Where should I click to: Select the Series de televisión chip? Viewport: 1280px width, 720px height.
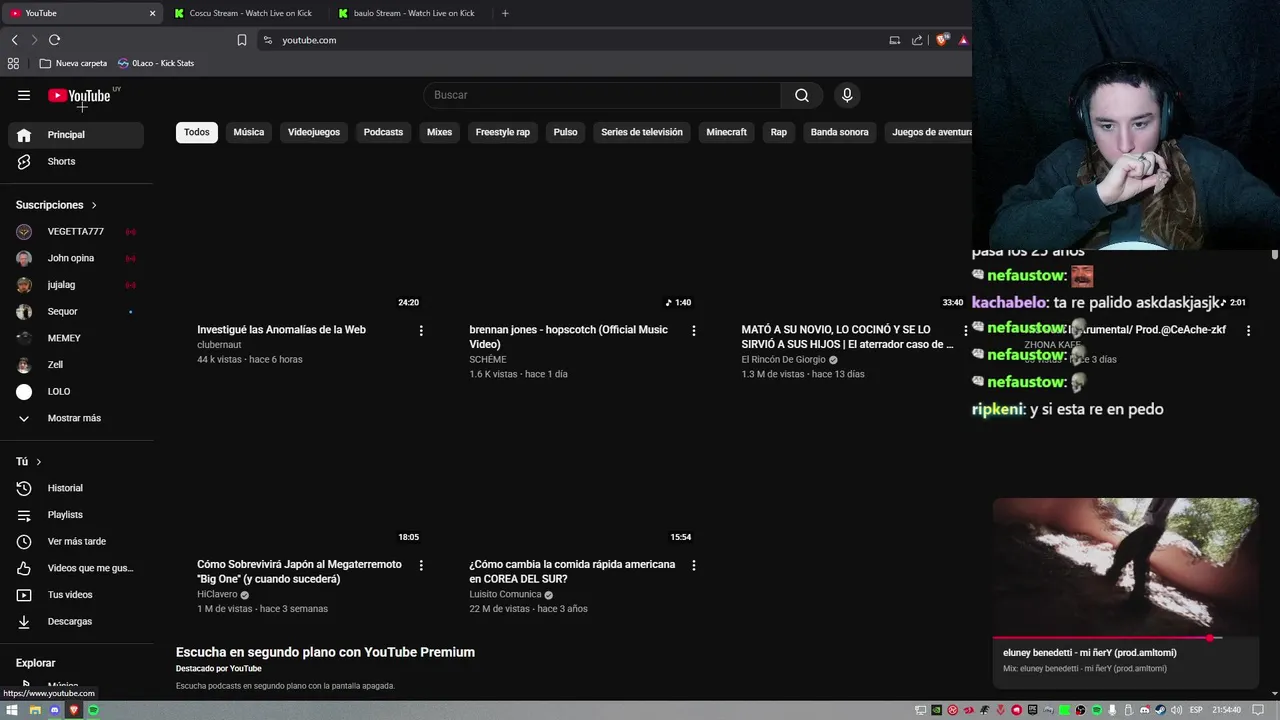pyautogui.click(x=642, y=132)
